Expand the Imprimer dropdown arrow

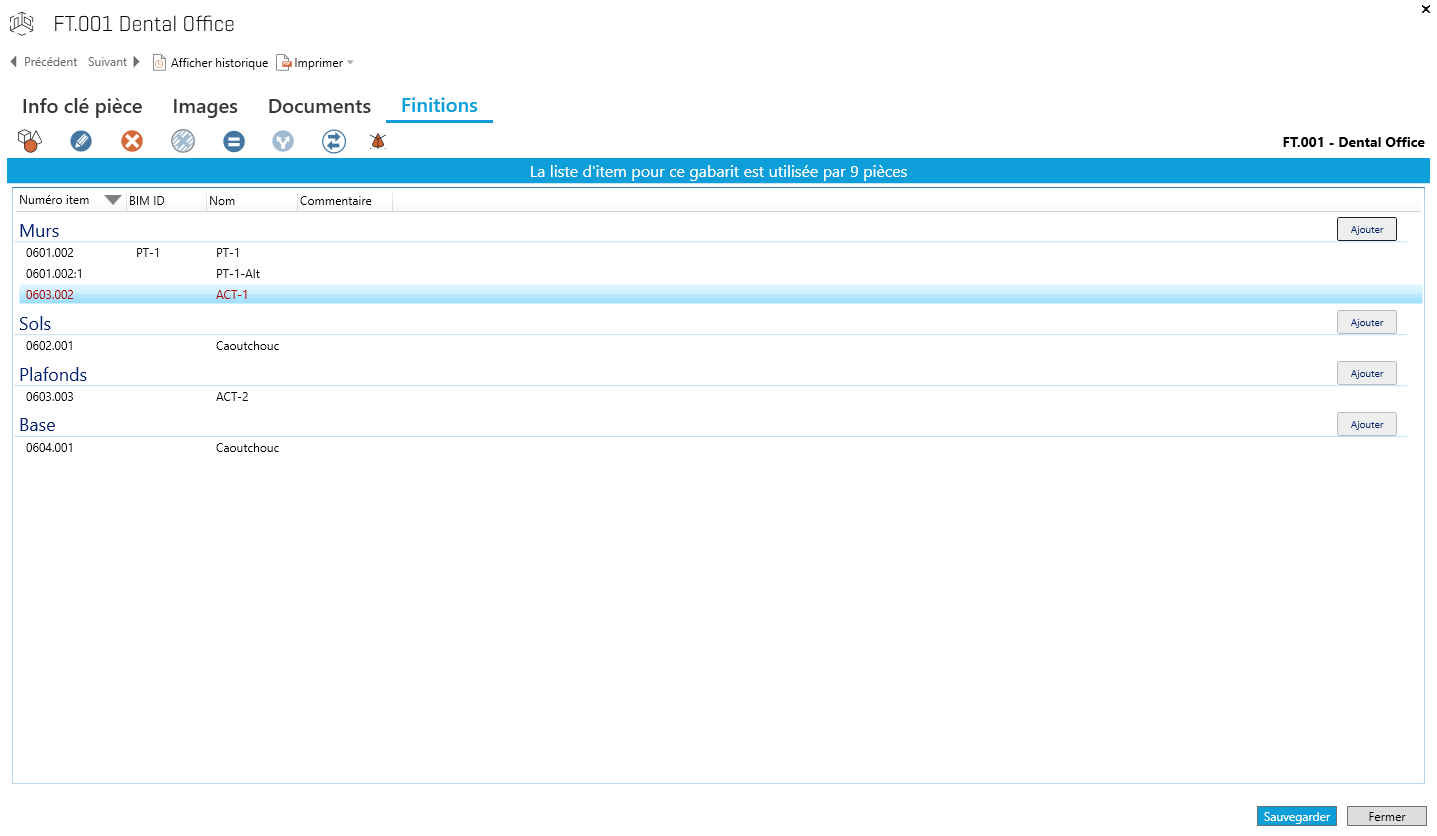point(350,63)
